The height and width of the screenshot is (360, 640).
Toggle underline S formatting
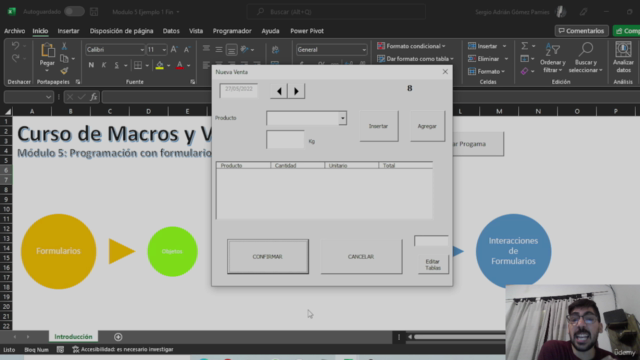tap(116, 65)
